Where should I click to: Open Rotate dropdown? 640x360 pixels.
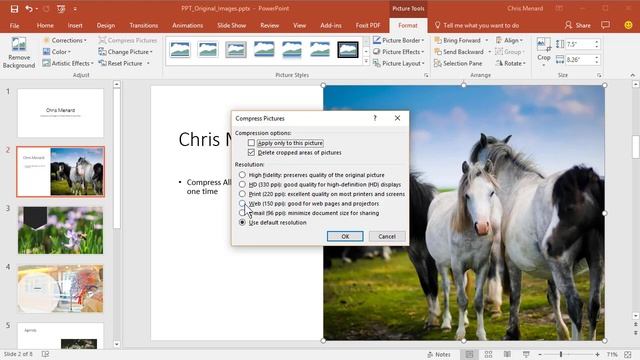coord(511,63)
